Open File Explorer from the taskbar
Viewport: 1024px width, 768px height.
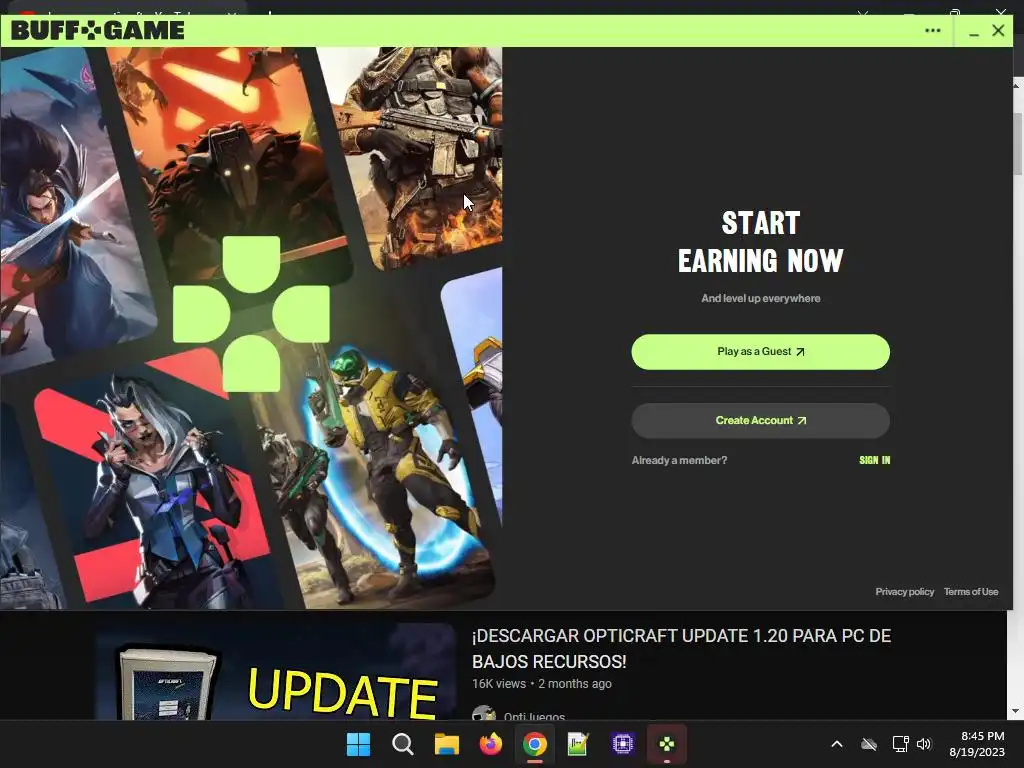[x=447, y=744]
